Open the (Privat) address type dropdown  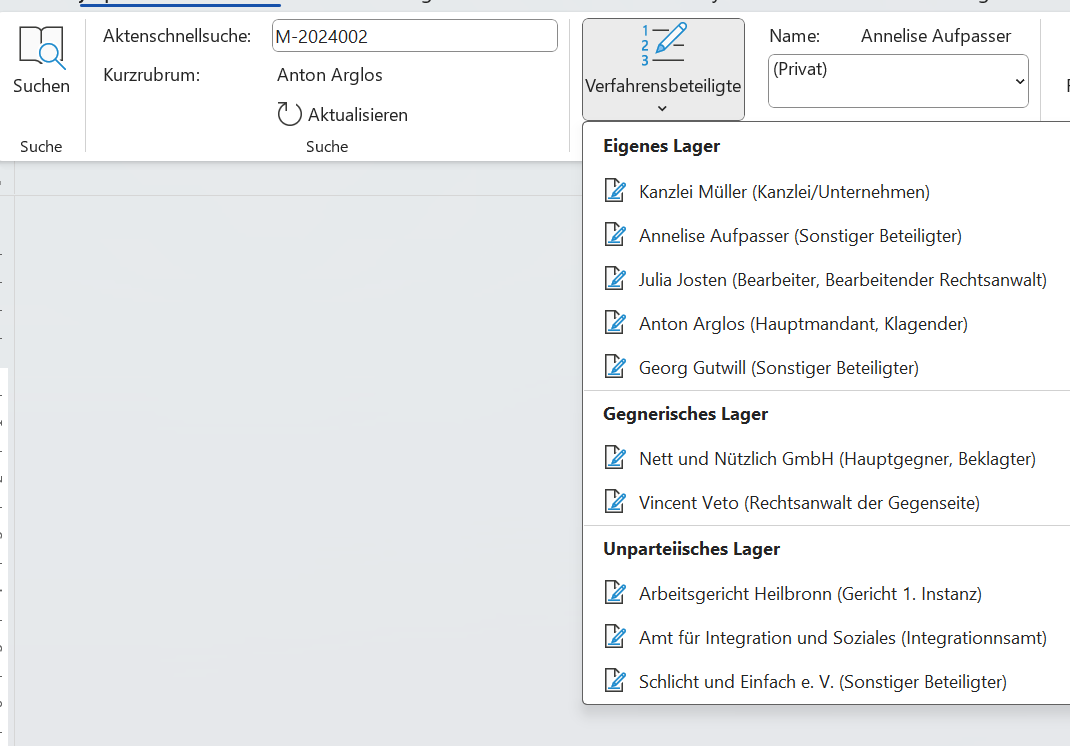(897, 81)
